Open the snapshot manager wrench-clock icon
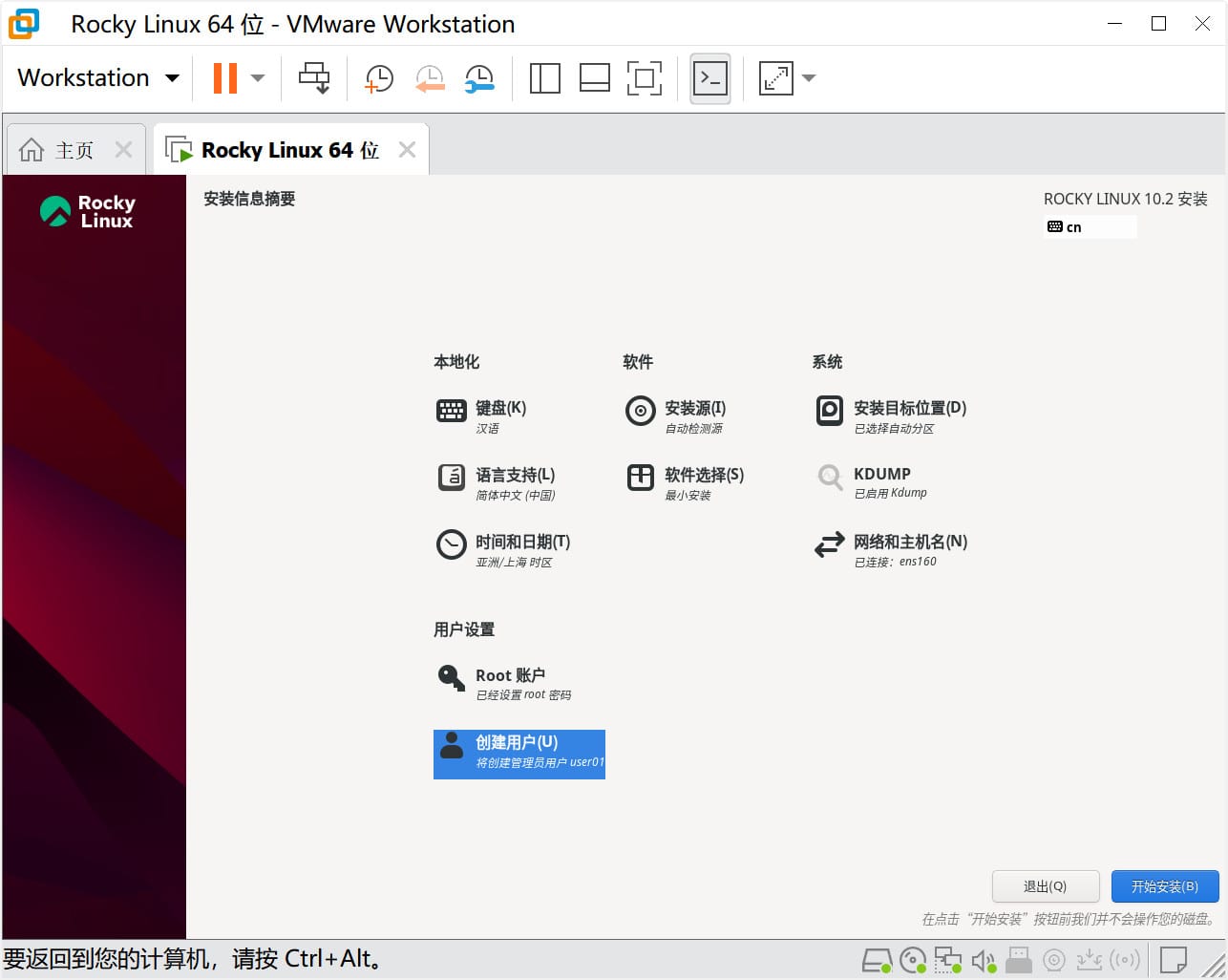Viewport: 1228px width, 980px height. coord(479,78)
